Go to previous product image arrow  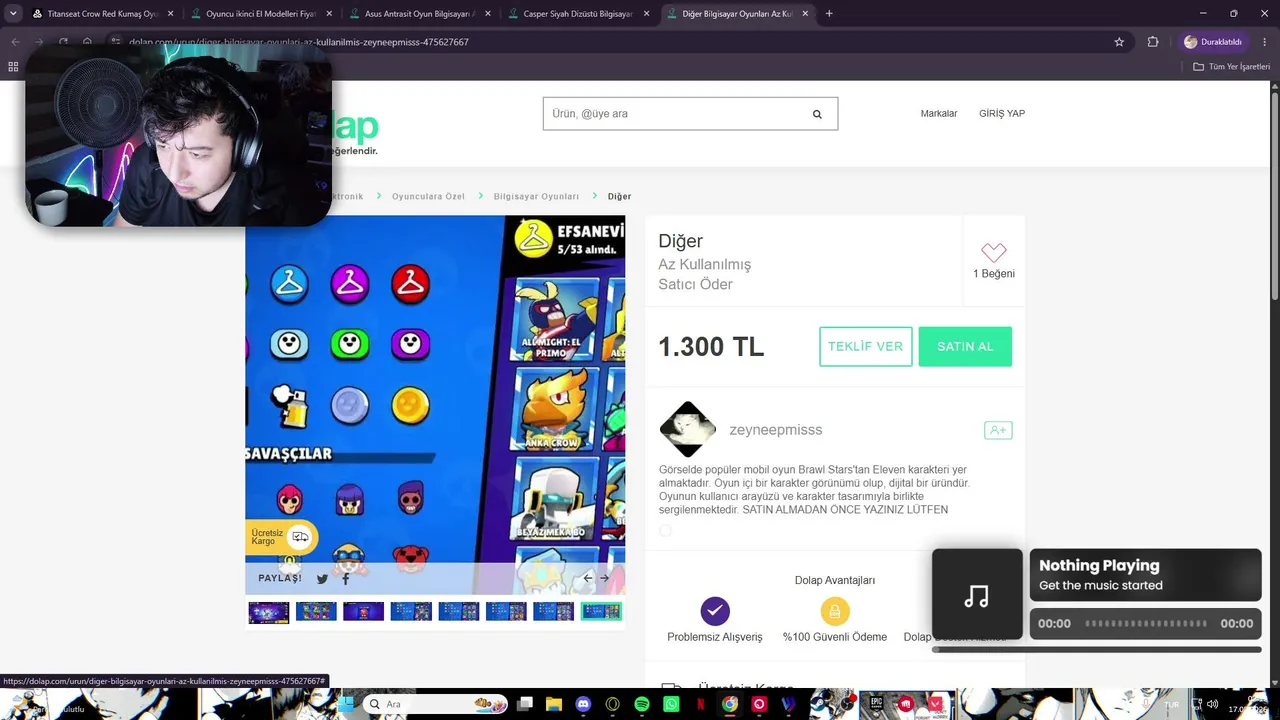click(x=588, y=578)
